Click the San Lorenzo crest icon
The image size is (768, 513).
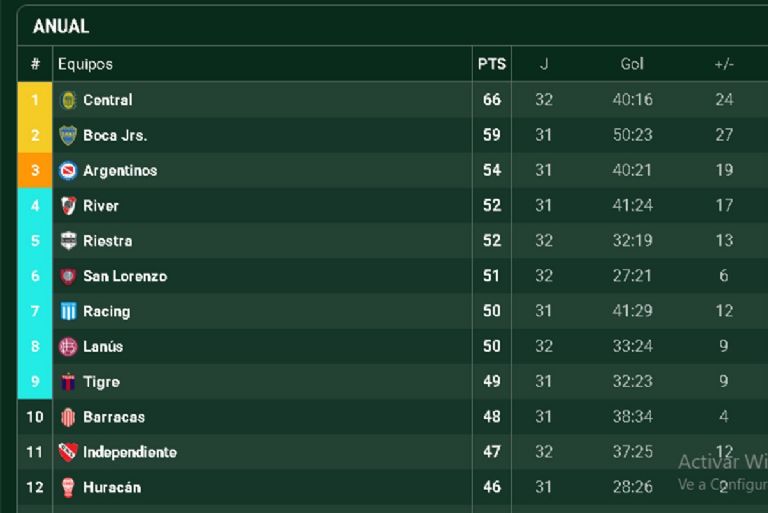(68, 276)
